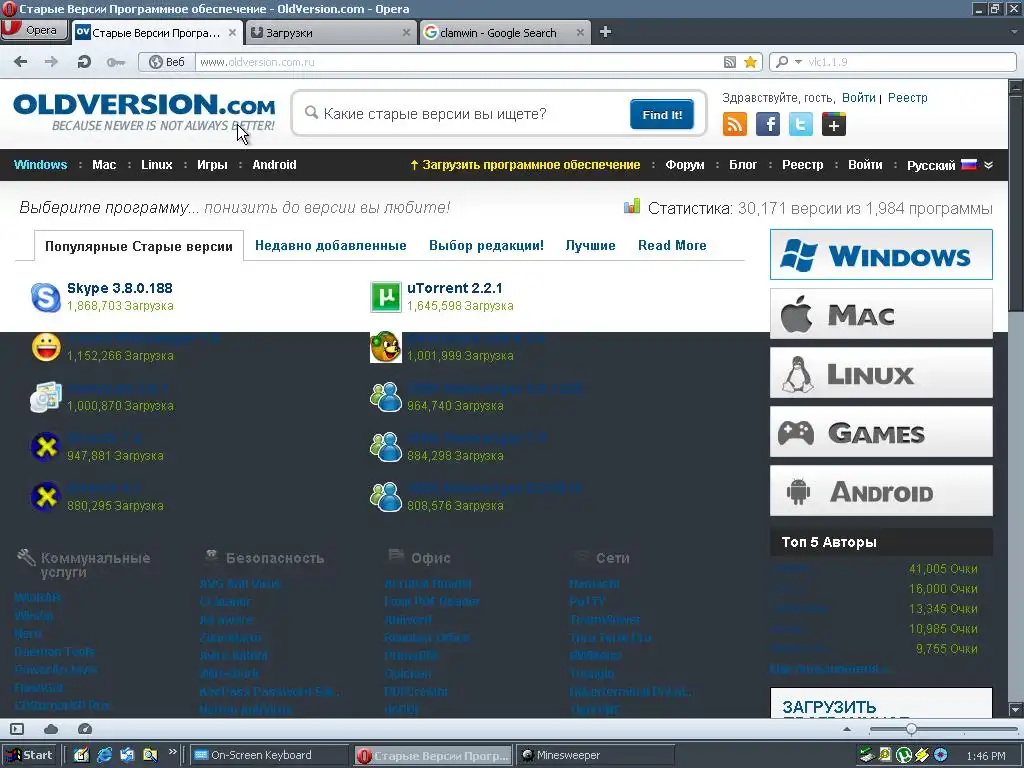Open the Facebook page icon
Screen dimensions: 1024x768
click(x=768, y=124)
